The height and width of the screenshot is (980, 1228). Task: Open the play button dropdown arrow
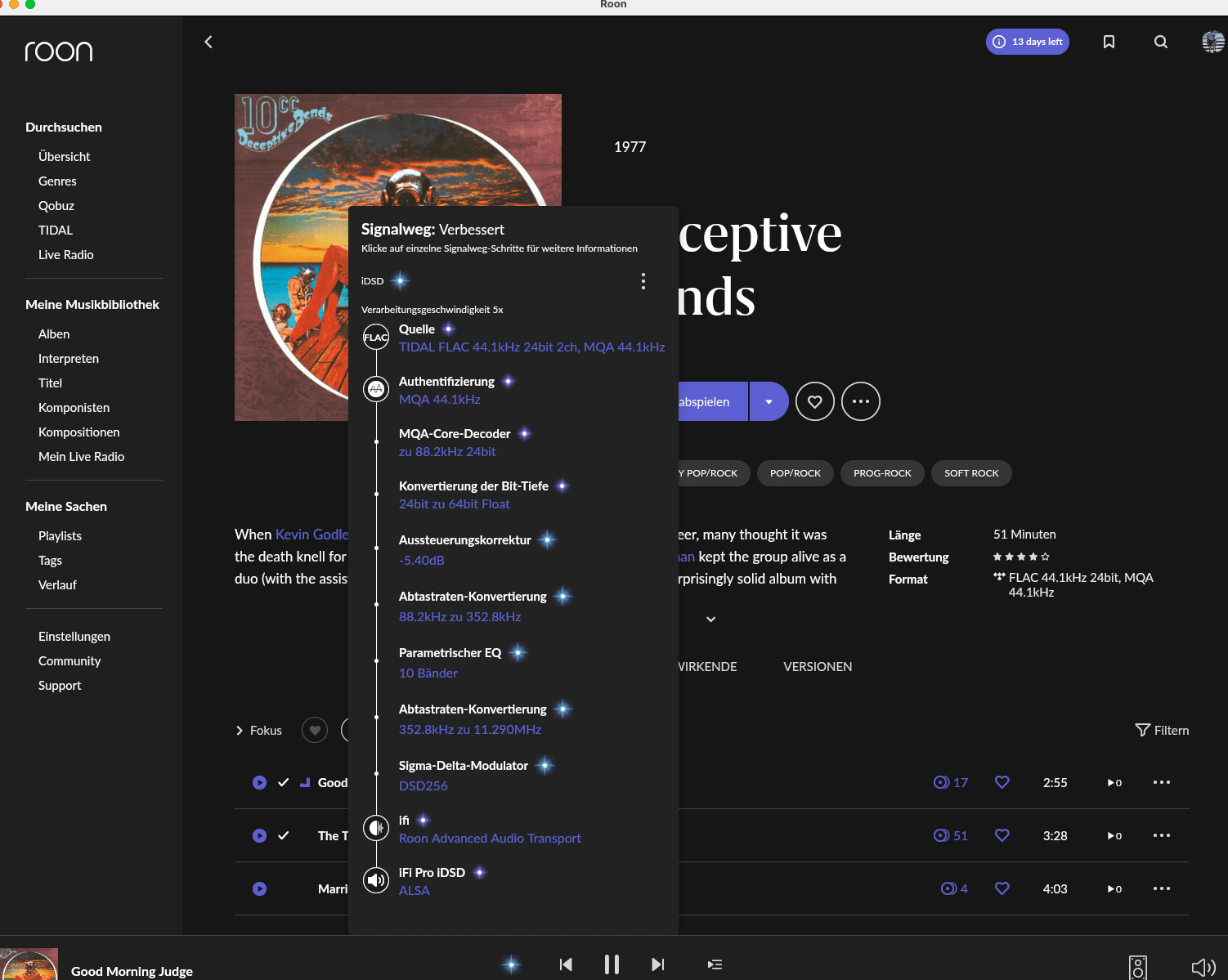tap(769, 401)
